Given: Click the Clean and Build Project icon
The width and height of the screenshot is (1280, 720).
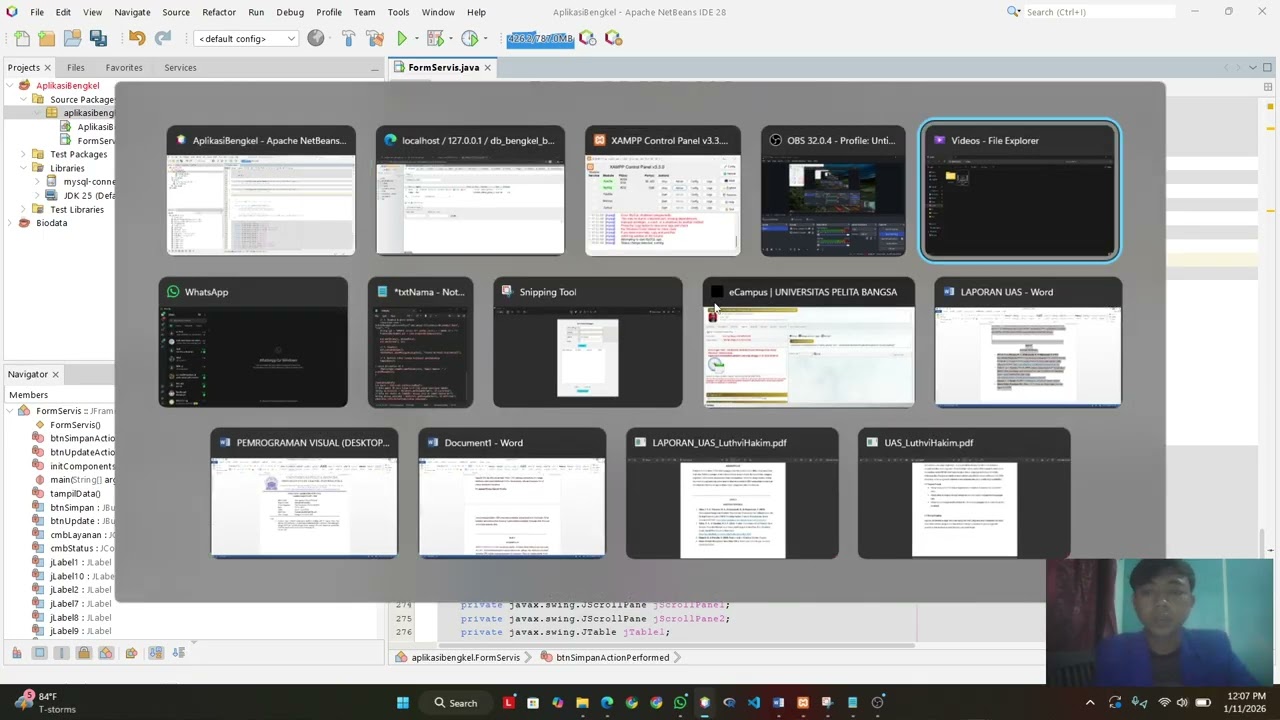Looking at the screenshot, I should pyautogui.click(x=375, y=38).
